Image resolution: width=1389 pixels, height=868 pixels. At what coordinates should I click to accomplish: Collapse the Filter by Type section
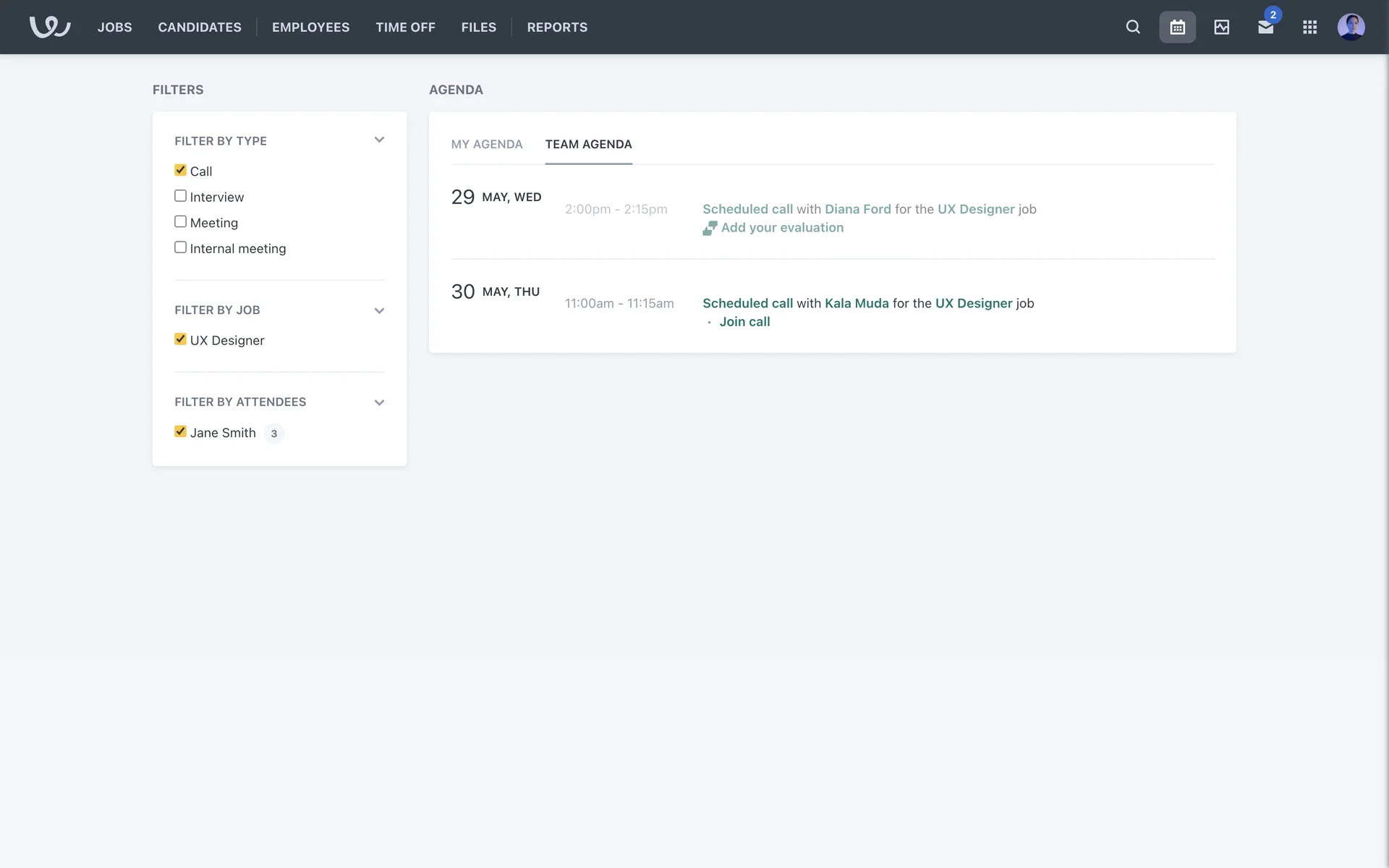(x=379, y=140)
